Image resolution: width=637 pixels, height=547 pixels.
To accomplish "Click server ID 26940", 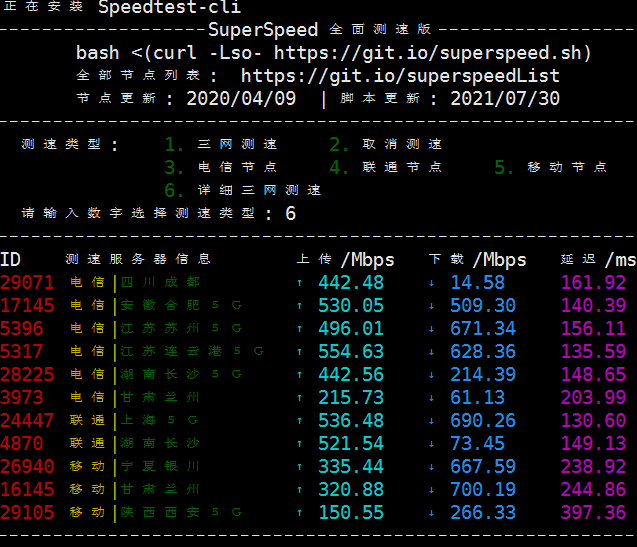I will tap(27, 466).
